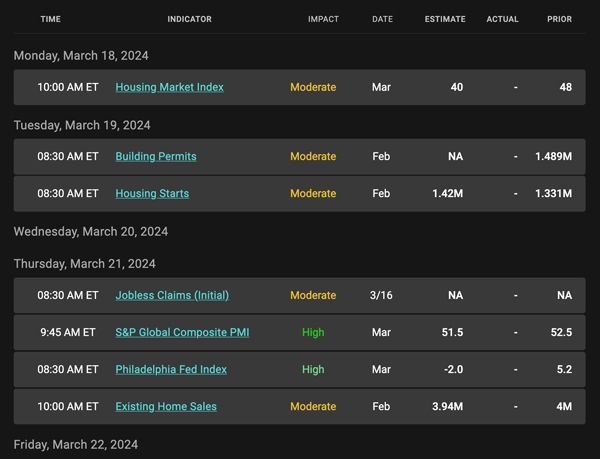This screenshot has width=600, height=459.
Task: Click the 1.489M prior value for Building Permits
Action: [x=554, y=156]
